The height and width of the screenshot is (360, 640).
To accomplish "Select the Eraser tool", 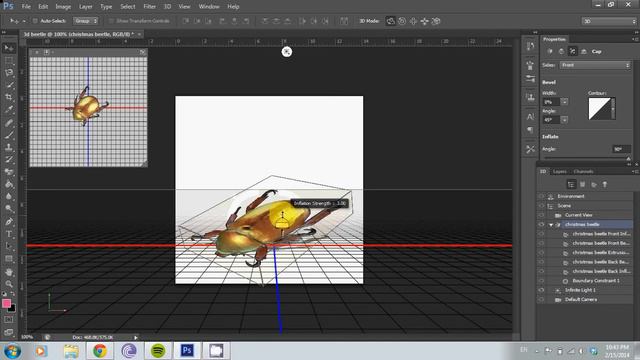I will [9, 172].
